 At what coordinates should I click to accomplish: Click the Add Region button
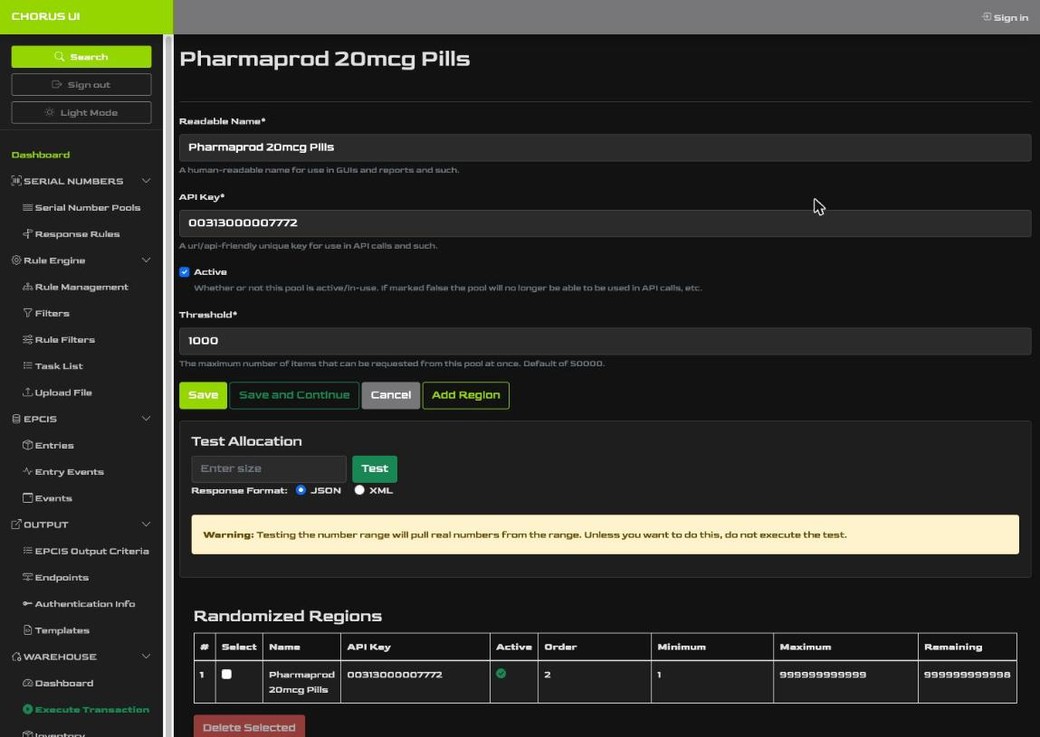(x=466, y=395)
